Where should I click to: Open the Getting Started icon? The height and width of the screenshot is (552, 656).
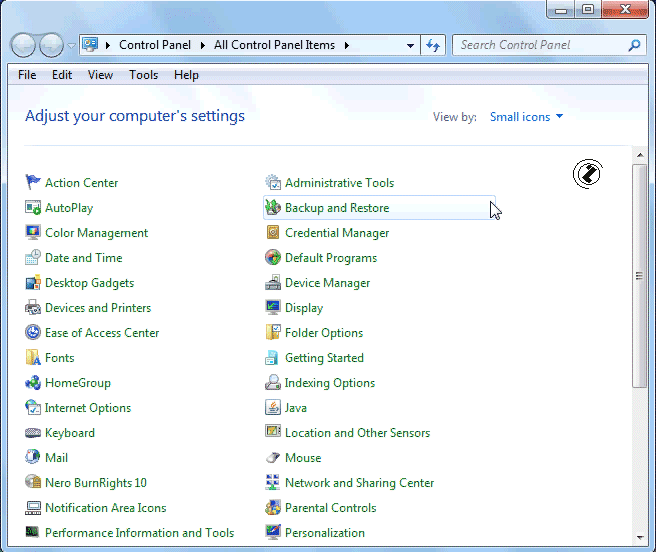click(x=273, y=357)
